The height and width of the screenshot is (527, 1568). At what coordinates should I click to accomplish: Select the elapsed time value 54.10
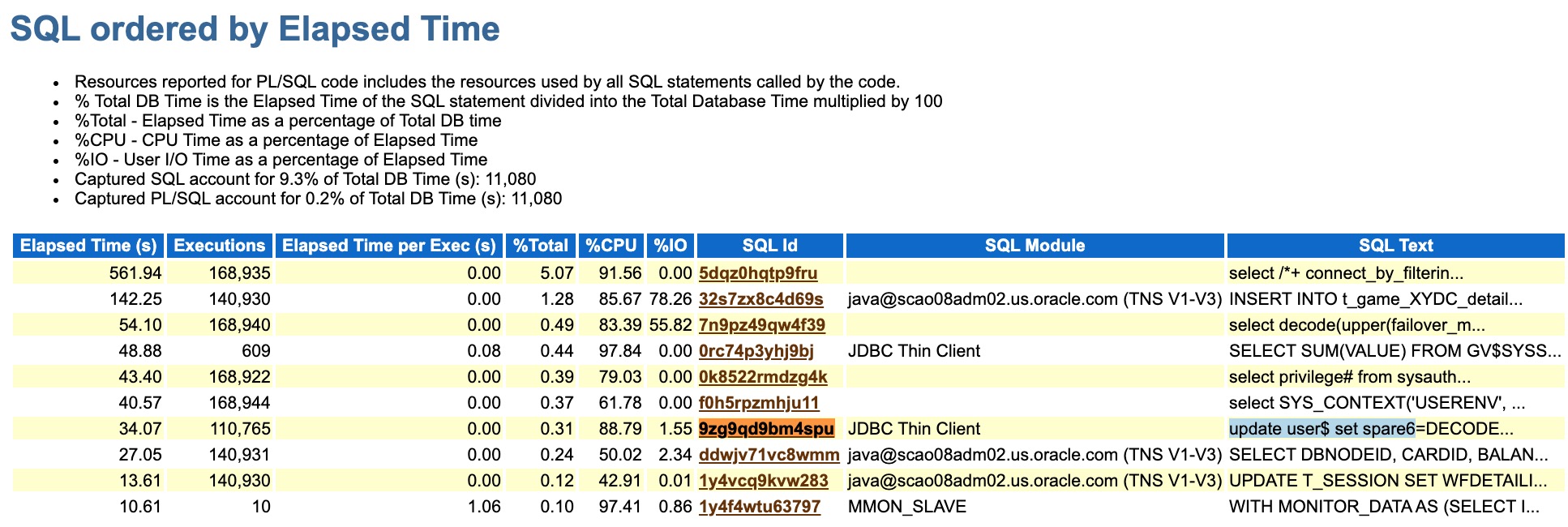pos(140,325)
